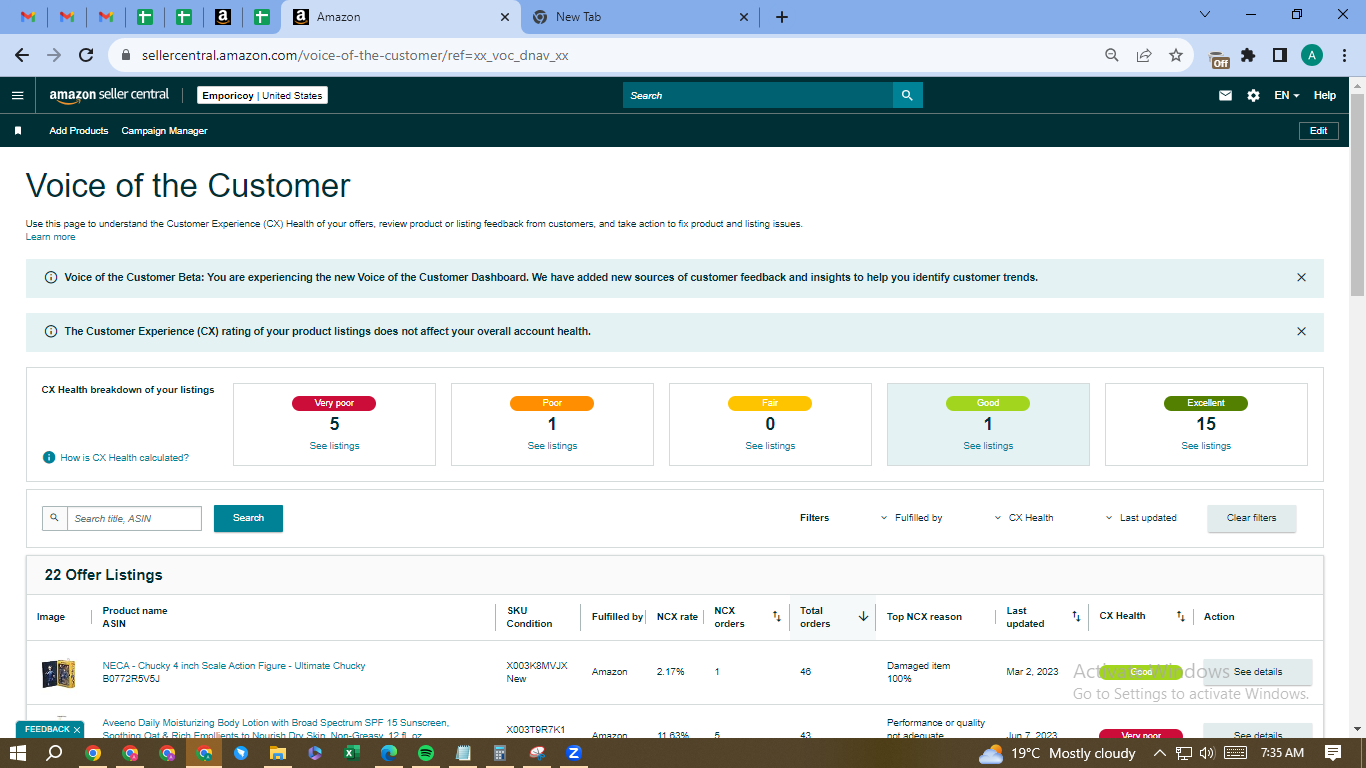Click the Edit button on the navigation bar

pyautogui.click(x=1319, y=131)
